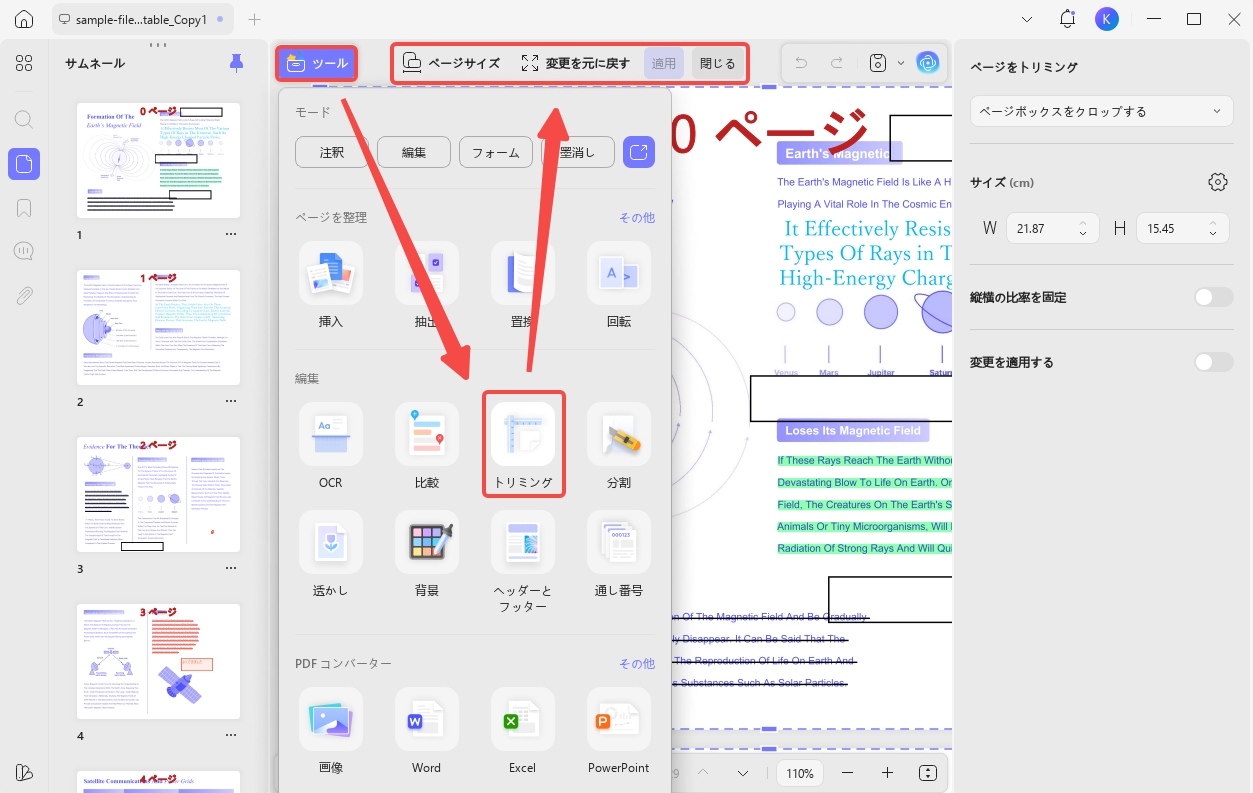Toggle 縦横の比率を固定 switch
Viewport: 1253px width, 793px height.
[1214, 297]
